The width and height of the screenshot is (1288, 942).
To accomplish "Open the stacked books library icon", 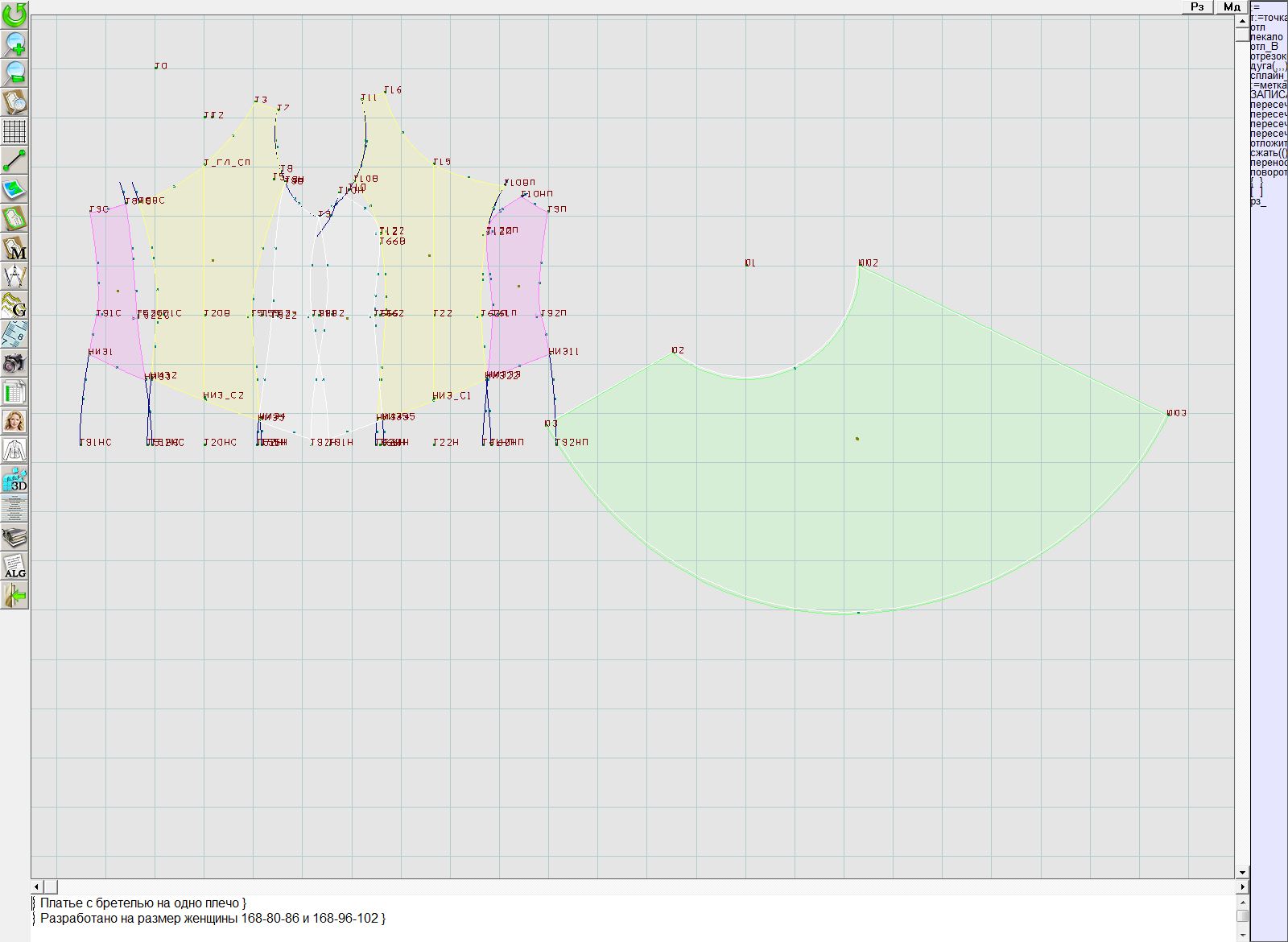I will coord(14,537).
